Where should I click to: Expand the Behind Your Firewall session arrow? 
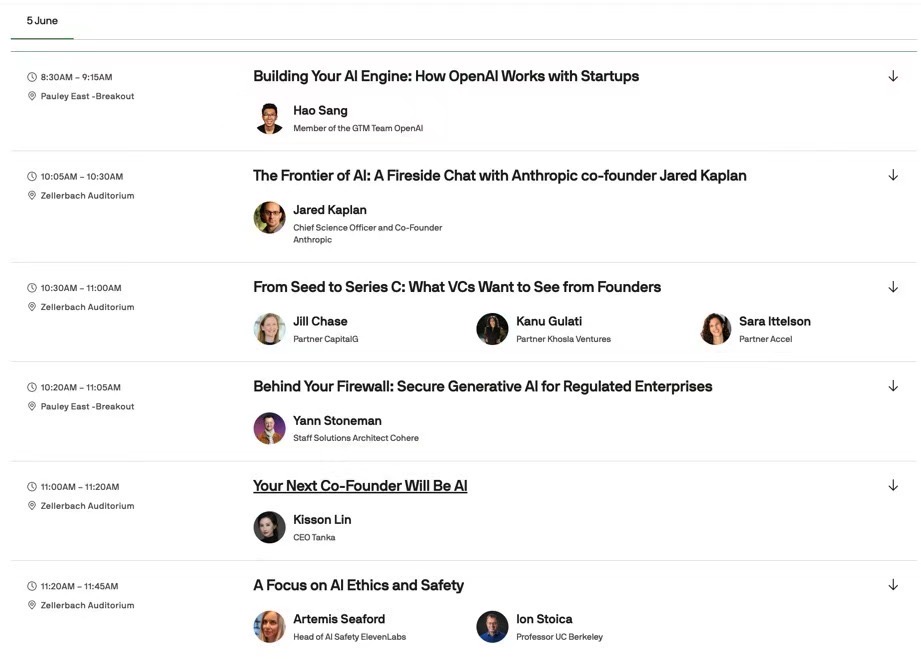tap(893, 386)
